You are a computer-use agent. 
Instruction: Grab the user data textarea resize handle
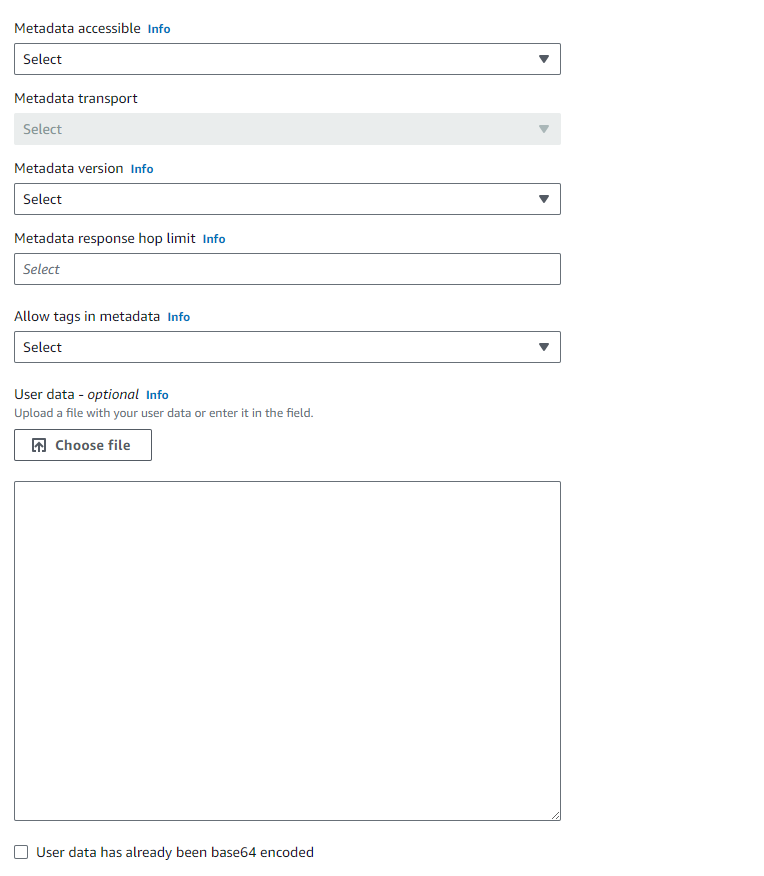(554, 814)
